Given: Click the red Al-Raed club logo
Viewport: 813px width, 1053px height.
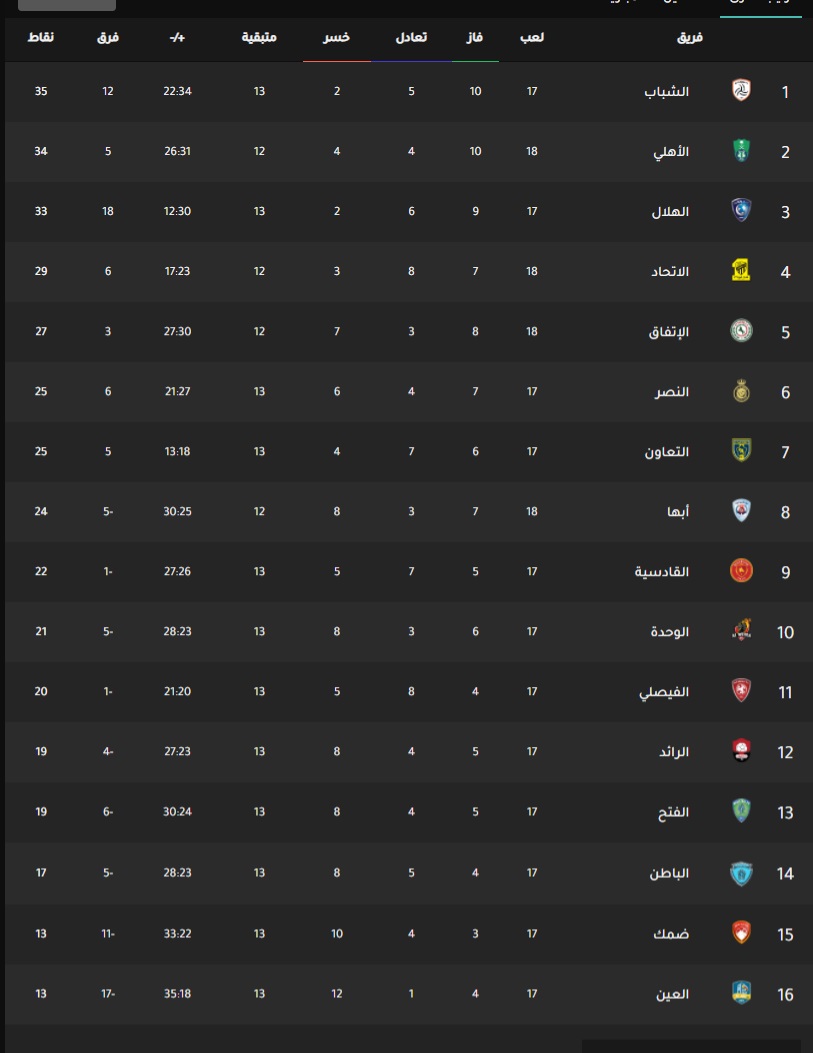Looking at the screenshot, I should pos(740,750).
